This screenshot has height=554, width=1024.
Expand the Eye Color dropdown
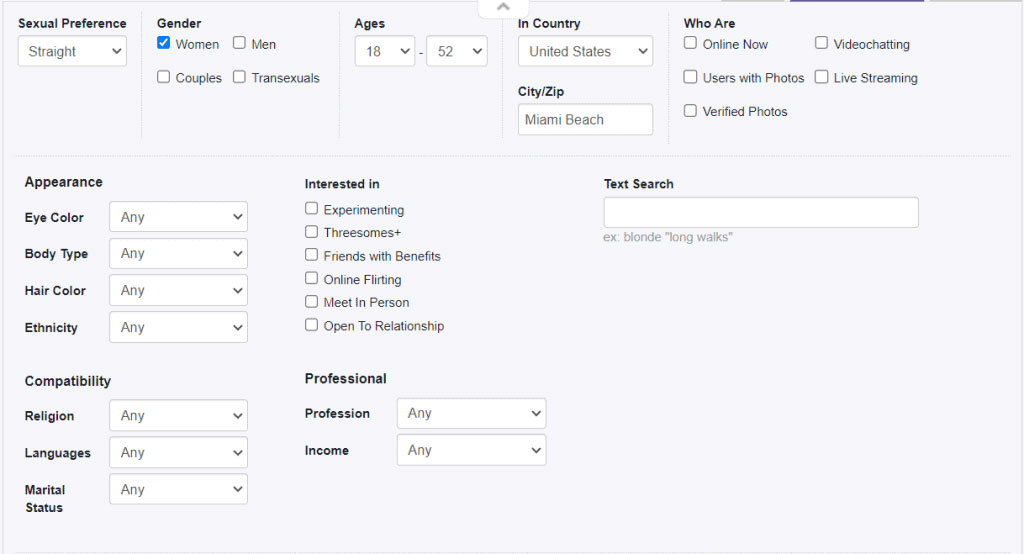(179, 217)
